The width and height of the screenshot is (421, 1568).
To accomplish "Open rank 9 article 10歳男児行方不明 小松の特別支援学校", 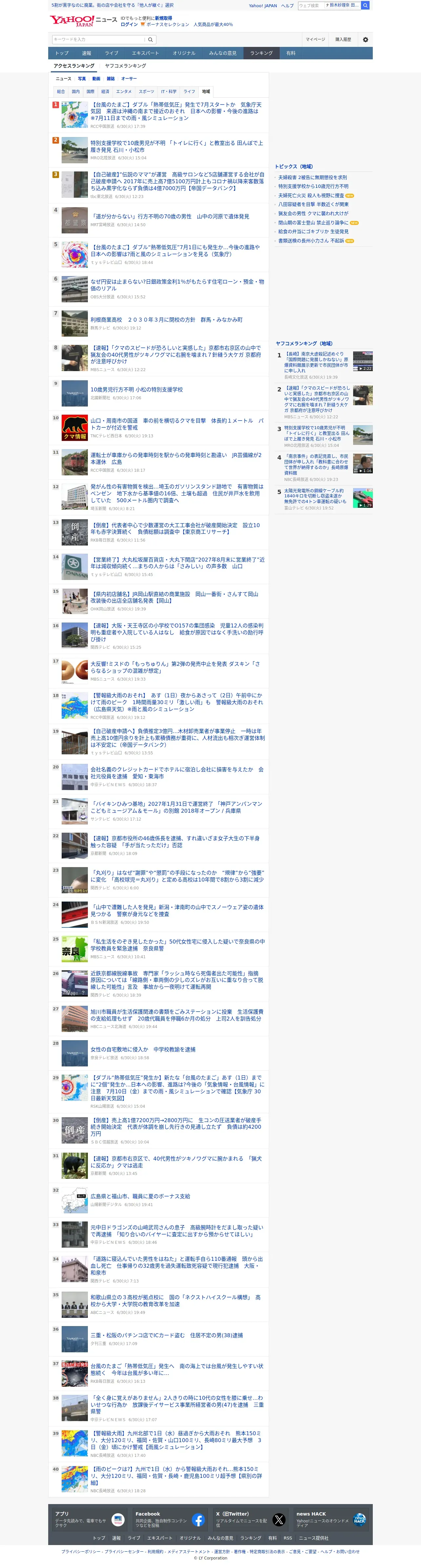I will tap(137, 389).
